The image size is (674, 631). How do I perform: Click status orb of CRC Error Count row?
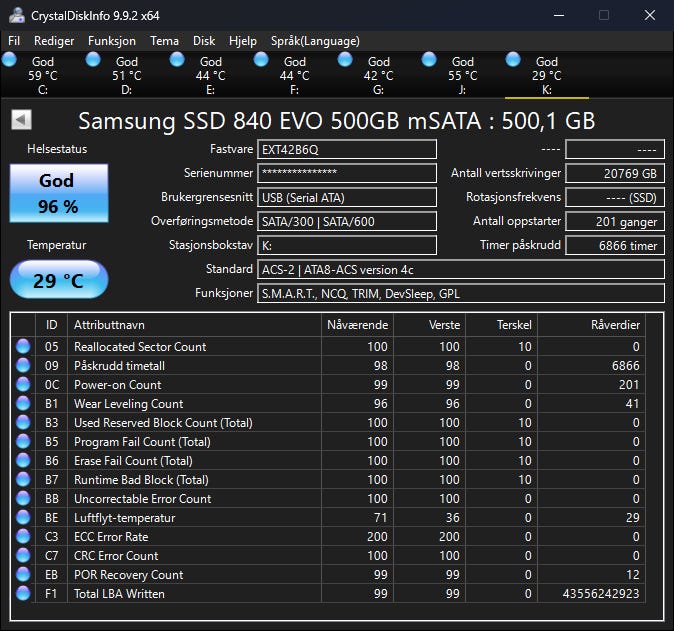[x=23, y=555]
